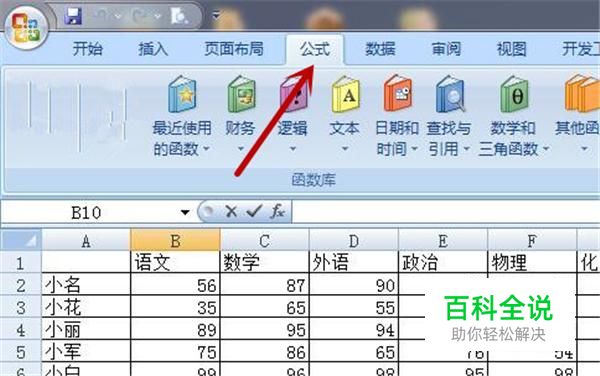Viewport: 600px width, 376px height.
Task: Open the 视图 tab
Action: (512, 49)
